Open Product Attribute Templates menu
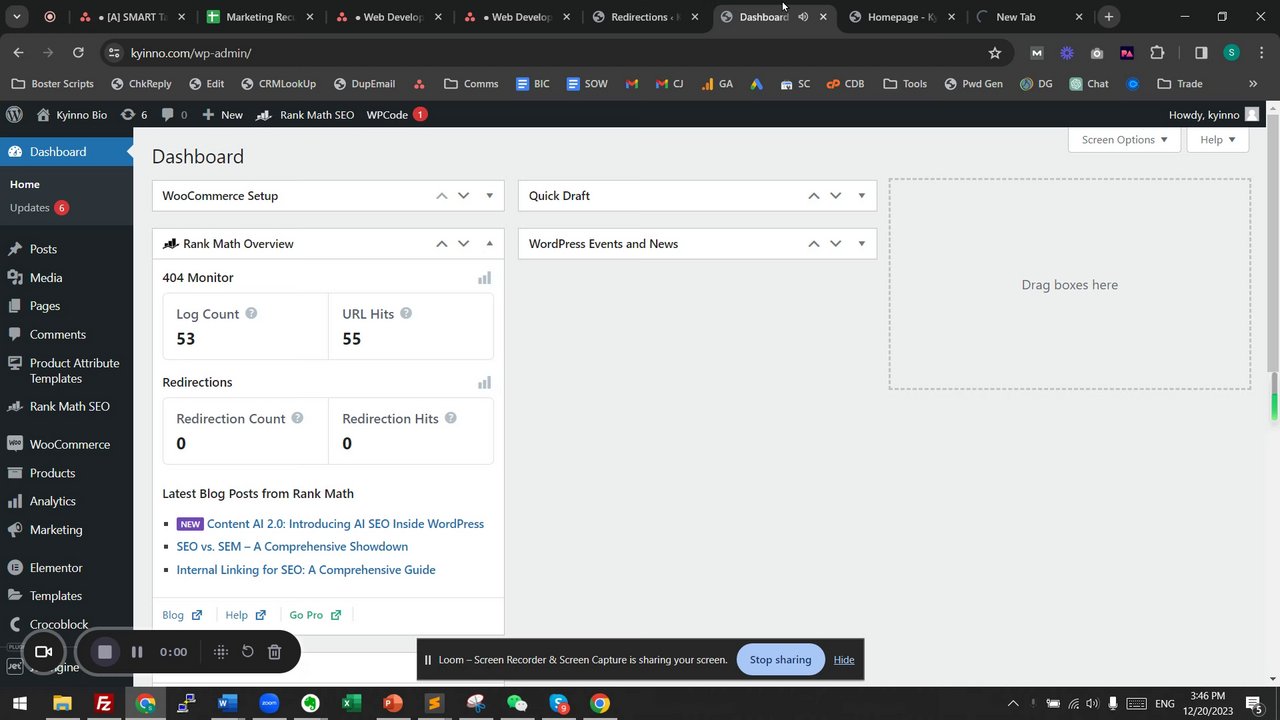 pyautogui.click(x=74, y=371)
